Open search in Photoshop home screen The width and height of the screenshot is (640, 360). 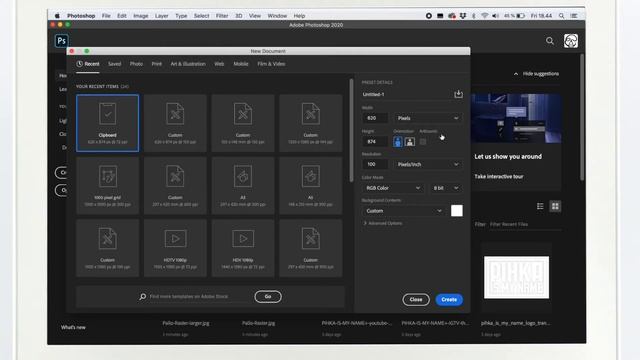pyautogui.click(x=550, y=41)
